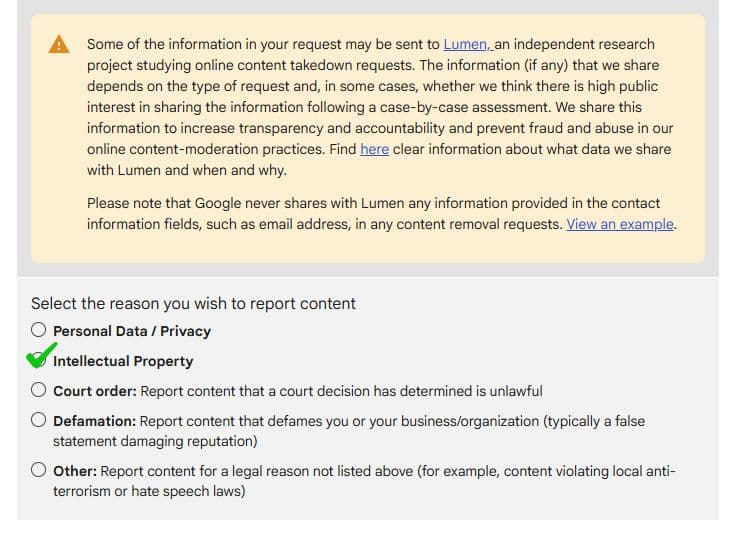
Task: Click the bold 'Other:' label
Action: [x=75, y=471]
